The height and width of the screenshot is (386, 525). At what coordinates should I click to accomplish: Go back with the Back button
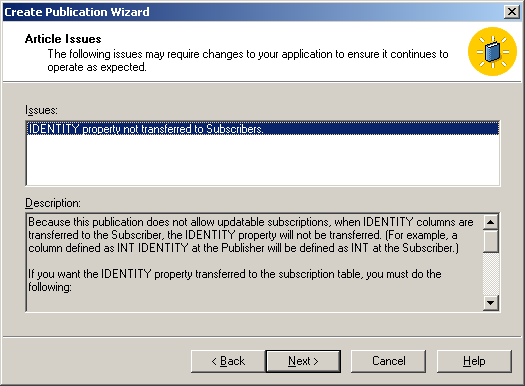click(x=228, y=361)
